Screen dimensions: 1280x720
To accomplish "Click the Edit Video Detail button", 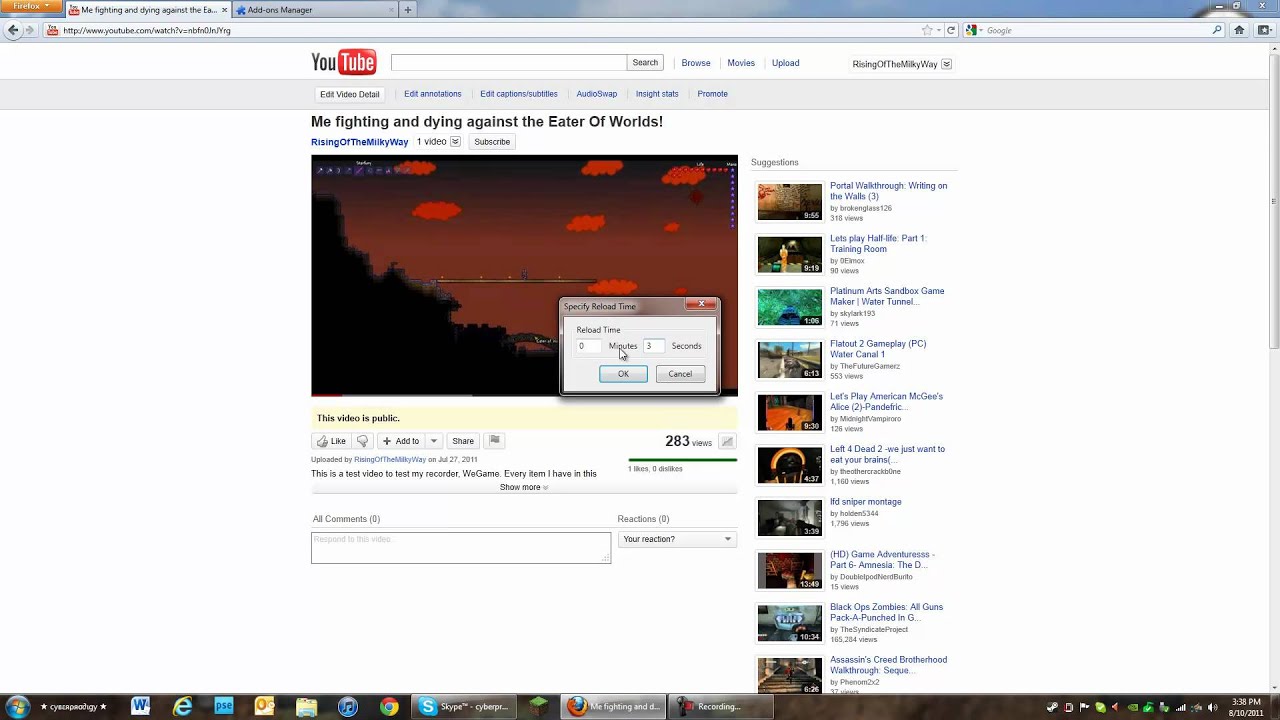I will 350,94.
